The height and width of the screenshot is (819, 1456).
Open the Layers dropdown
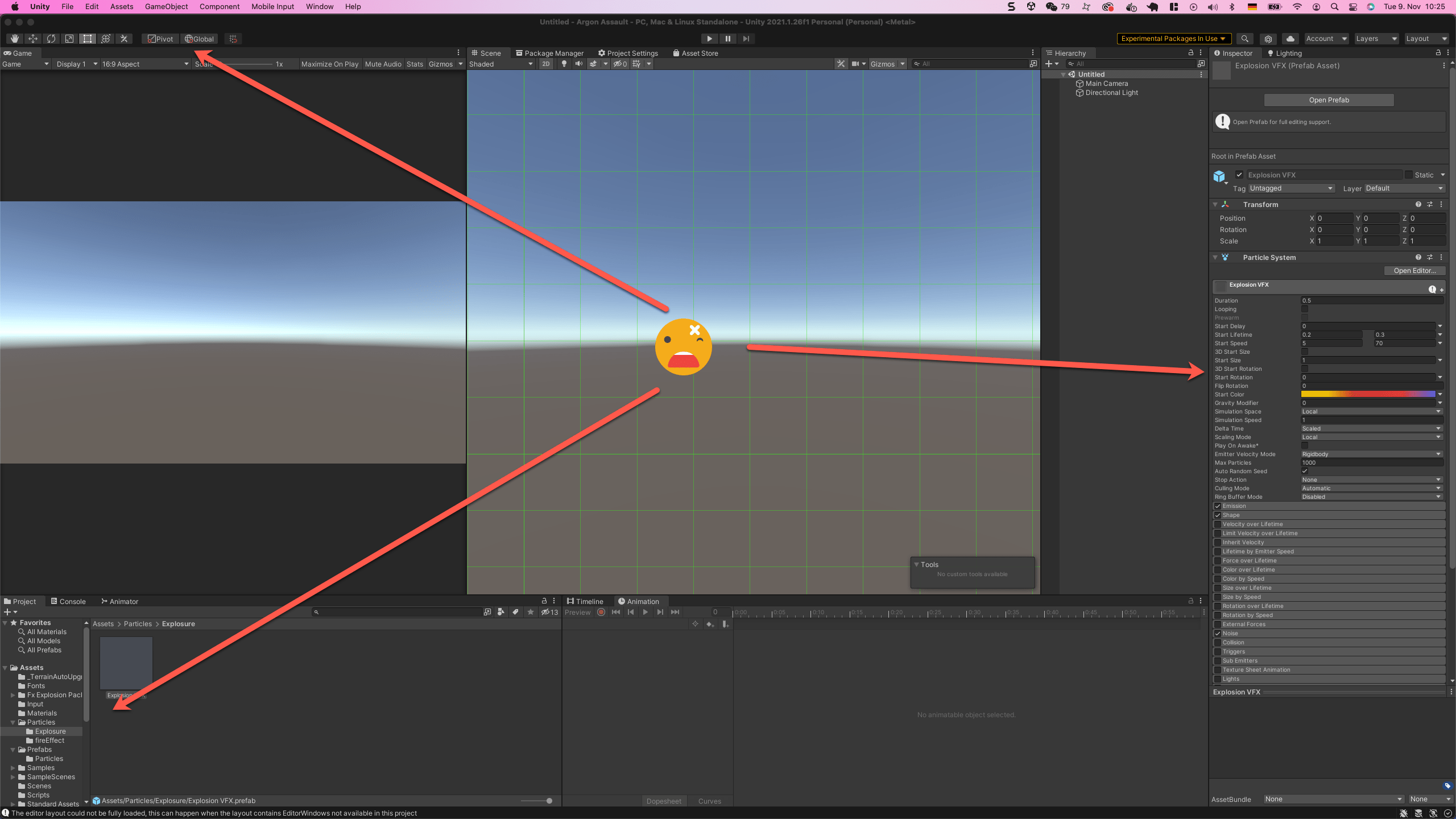coord(1376,39)
